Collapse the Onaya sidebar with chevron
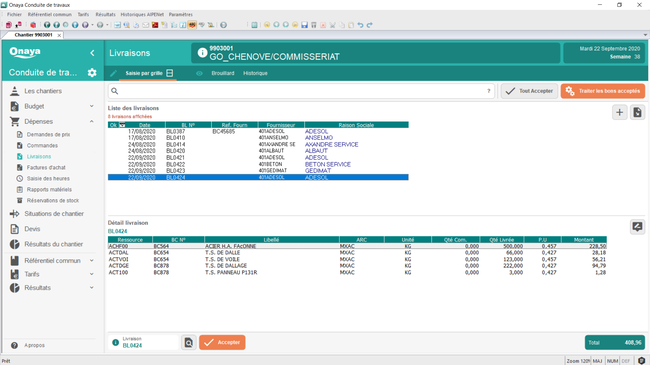This screenshot has width=650, height=365. click(92, 53)
